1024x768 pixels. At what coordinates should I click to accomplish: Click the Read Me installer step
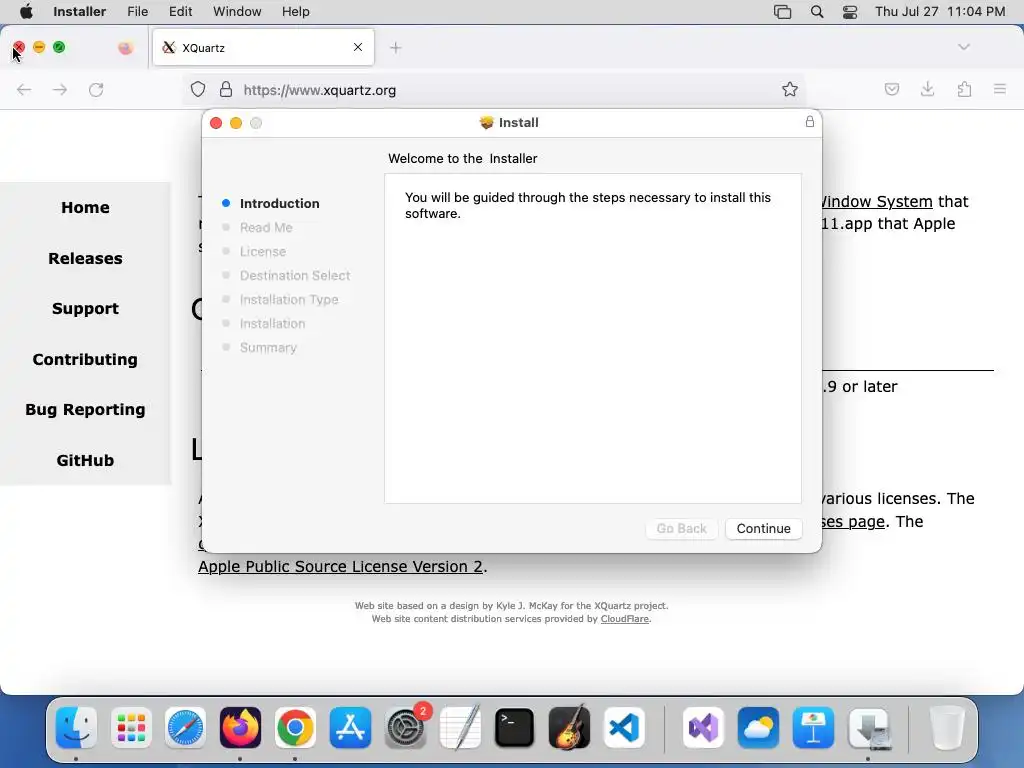point(266,227)
